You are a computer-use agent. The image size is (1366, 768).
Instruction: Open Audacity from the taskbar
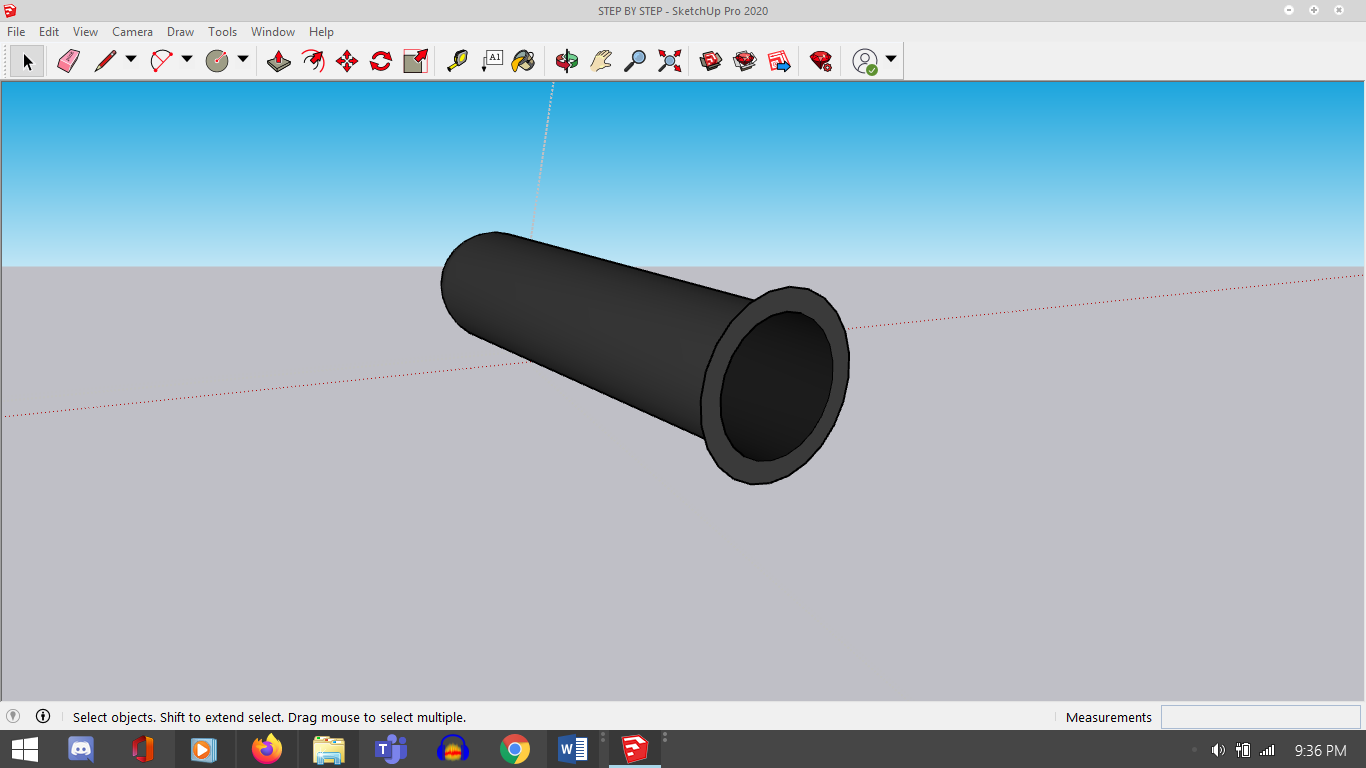[453, 749]
